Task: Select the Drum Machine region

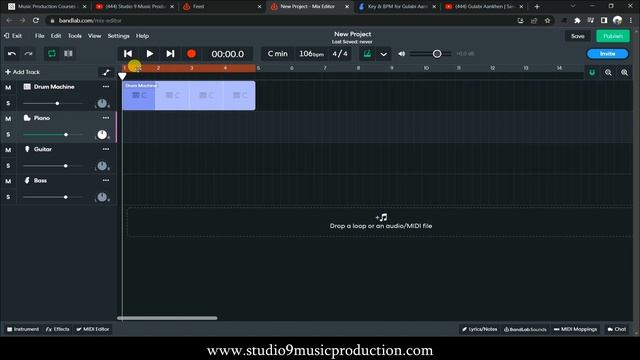Action: coord(189,96)
